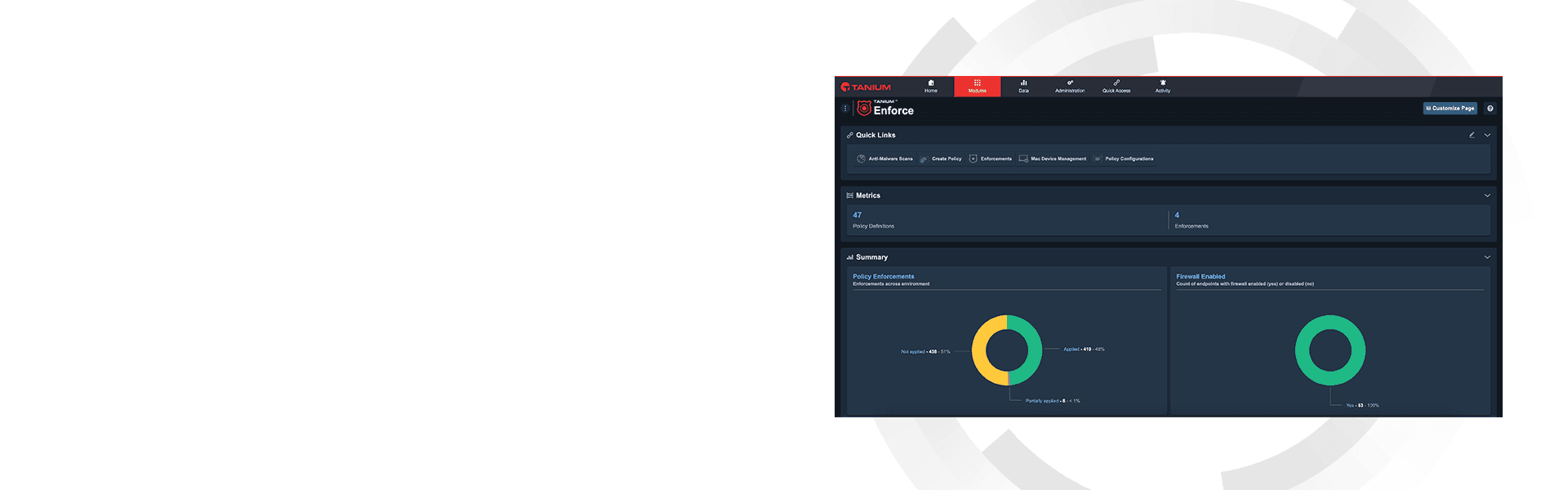Open the vertical dots menu beside Enforce
The image size is (1568, 490).
(845, 108)
